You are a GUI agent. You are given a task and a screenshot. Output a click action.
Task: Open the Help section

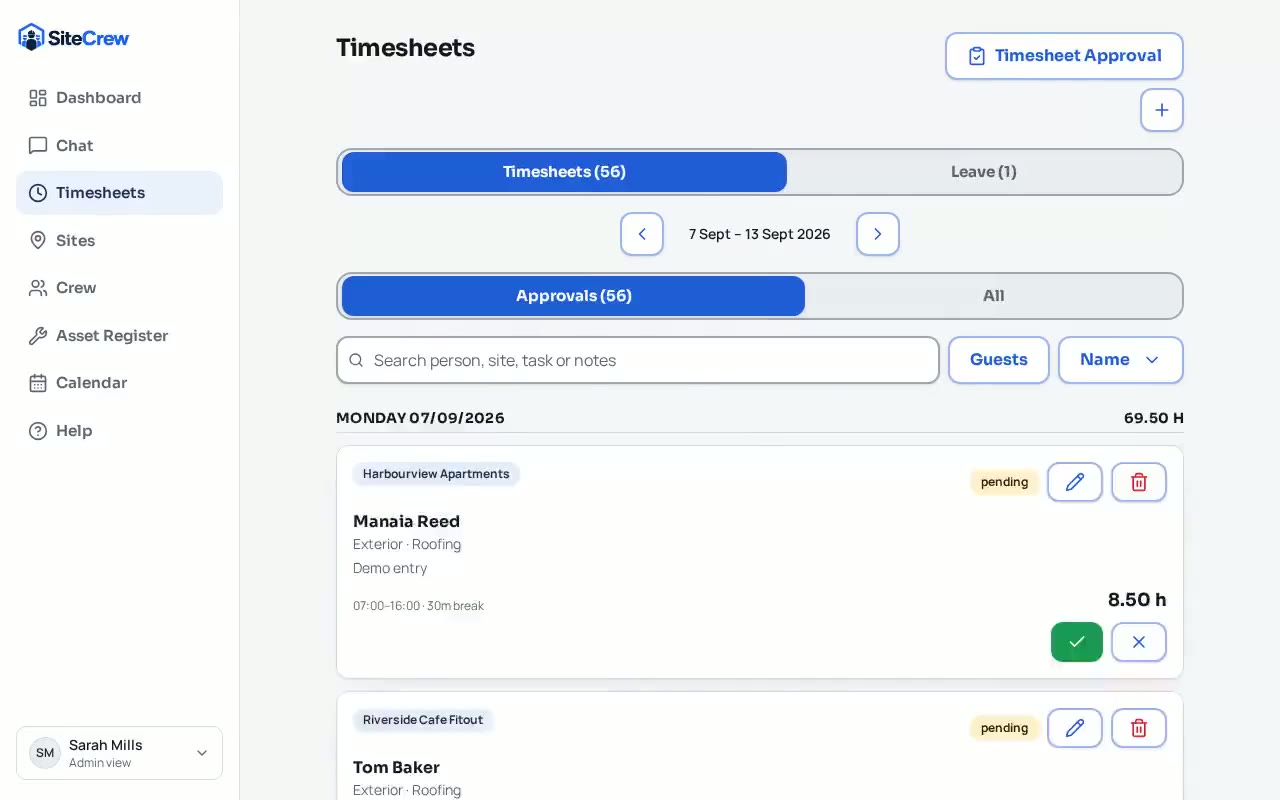pyautogui.click(x=119, y=431)
